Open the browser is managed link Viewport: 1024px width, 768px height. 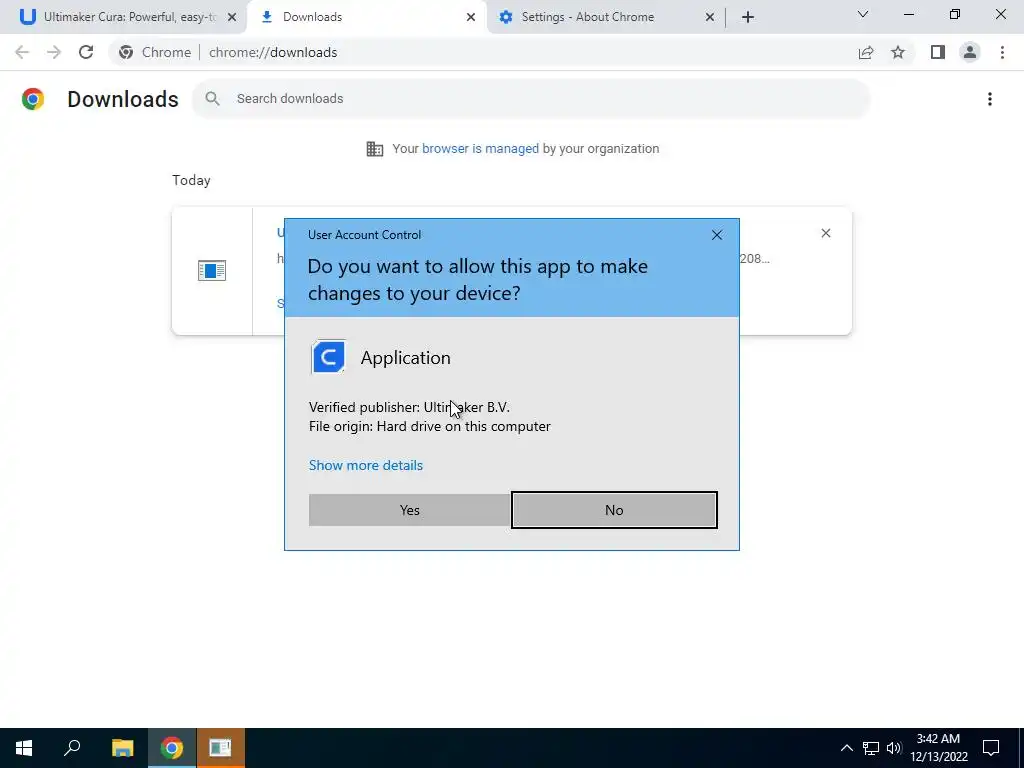(x=480, y=149)
